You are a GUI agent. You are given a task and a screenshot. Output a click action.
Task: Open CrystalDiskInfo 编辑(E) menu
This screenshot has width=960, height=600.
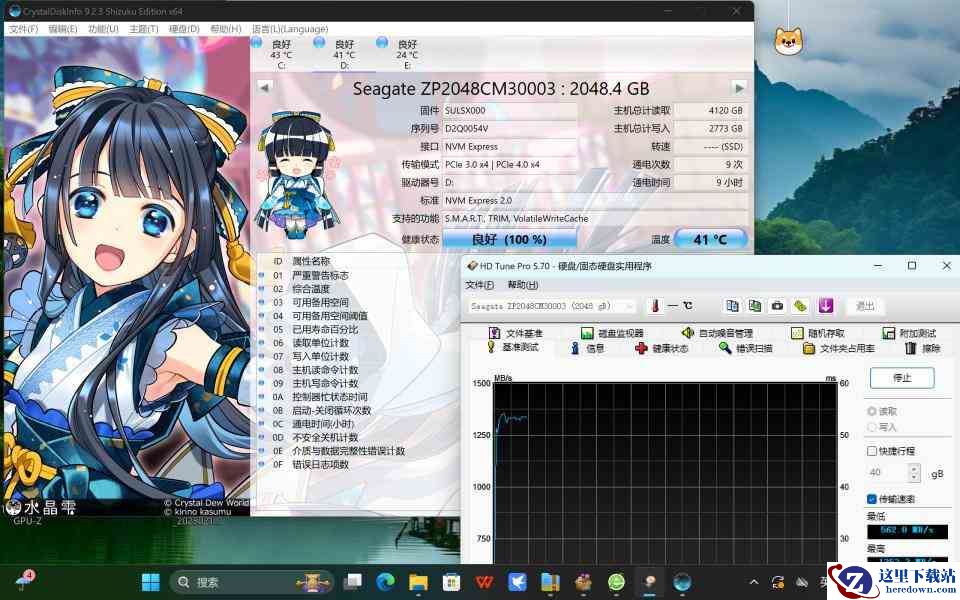click(x=62, y=29)
